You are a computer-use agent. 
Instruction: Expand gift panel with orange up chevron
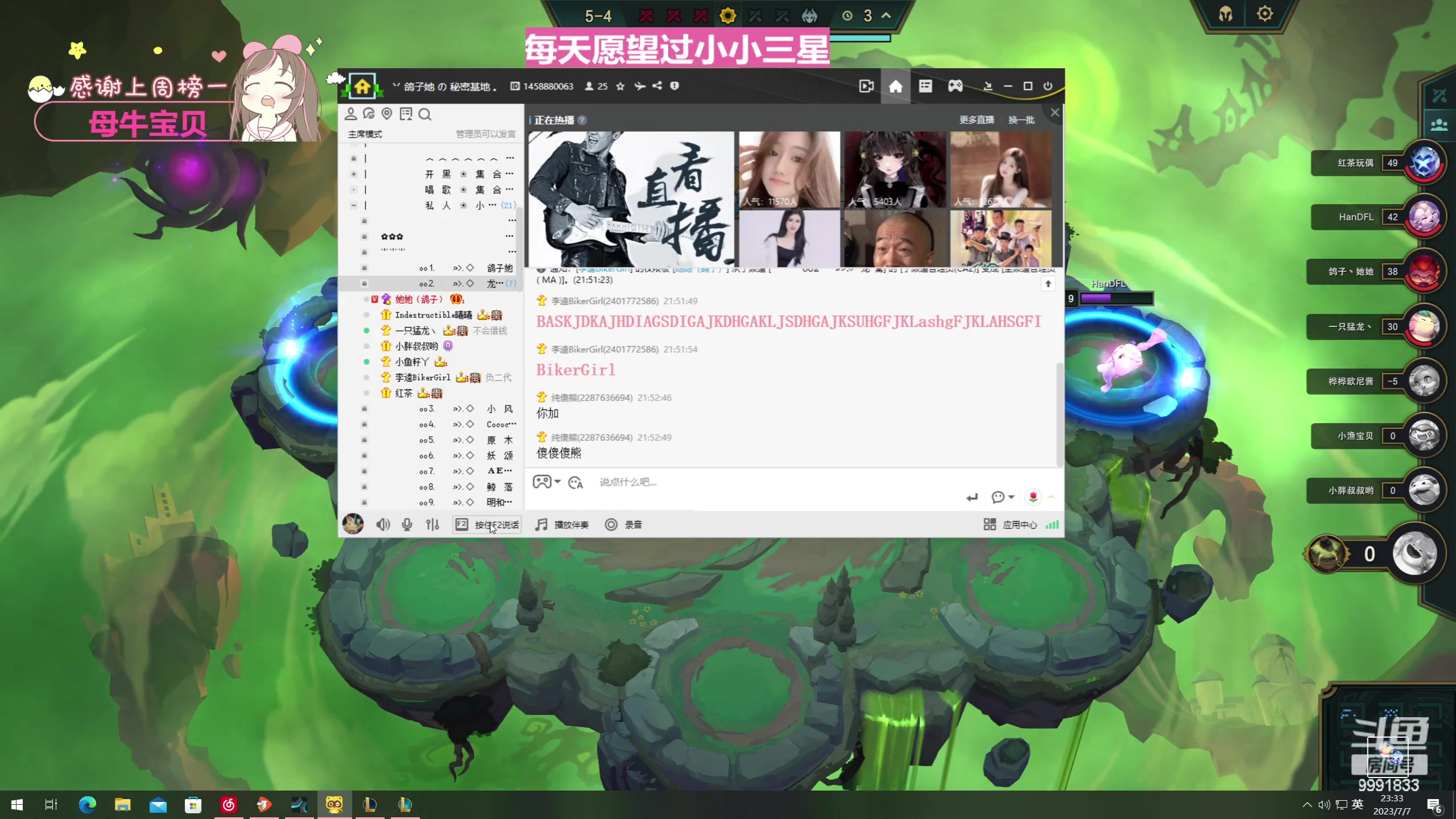[1051, 497]
